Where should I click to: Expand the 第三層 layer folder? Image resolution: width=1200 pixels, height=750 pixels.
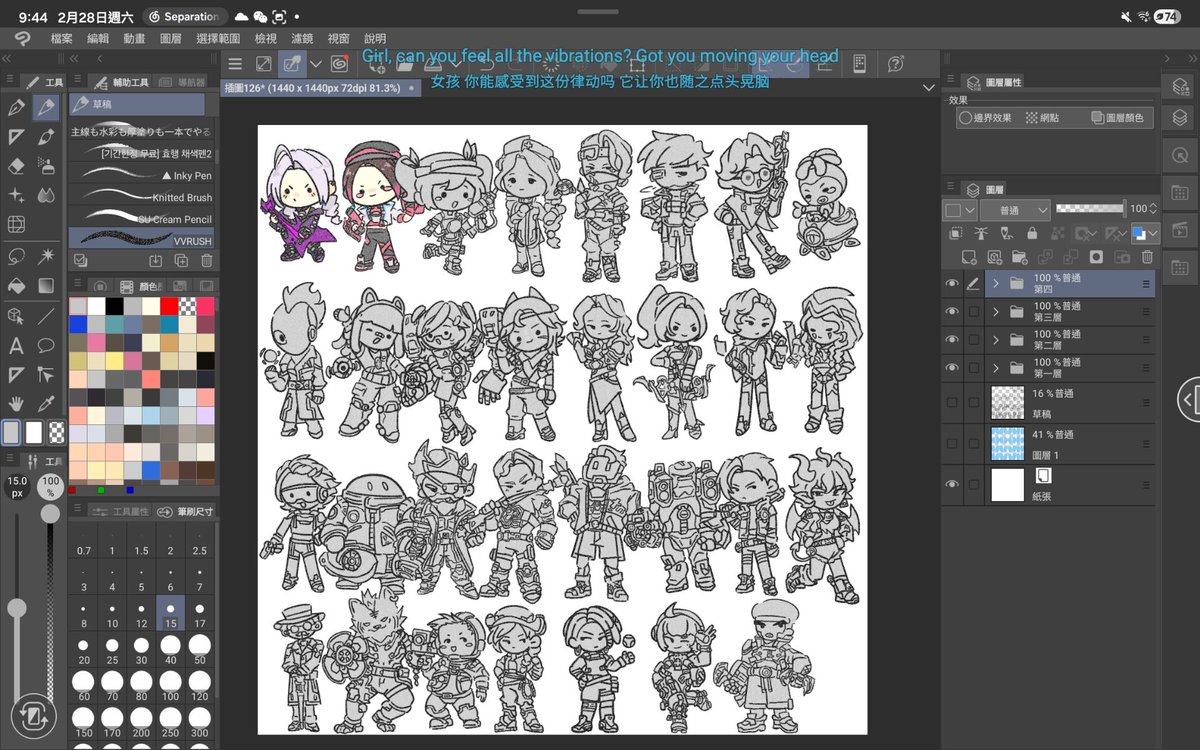[x=996, y=312]
